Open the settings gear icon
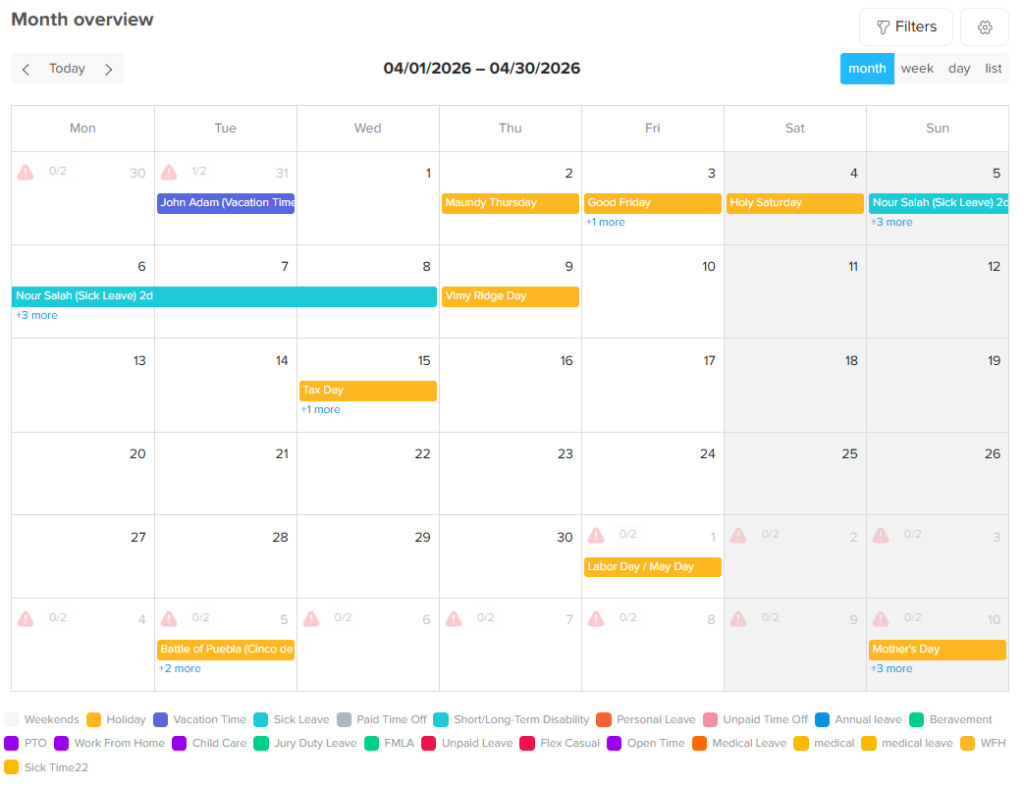1024x787 pixels. [x=984, y=27]
